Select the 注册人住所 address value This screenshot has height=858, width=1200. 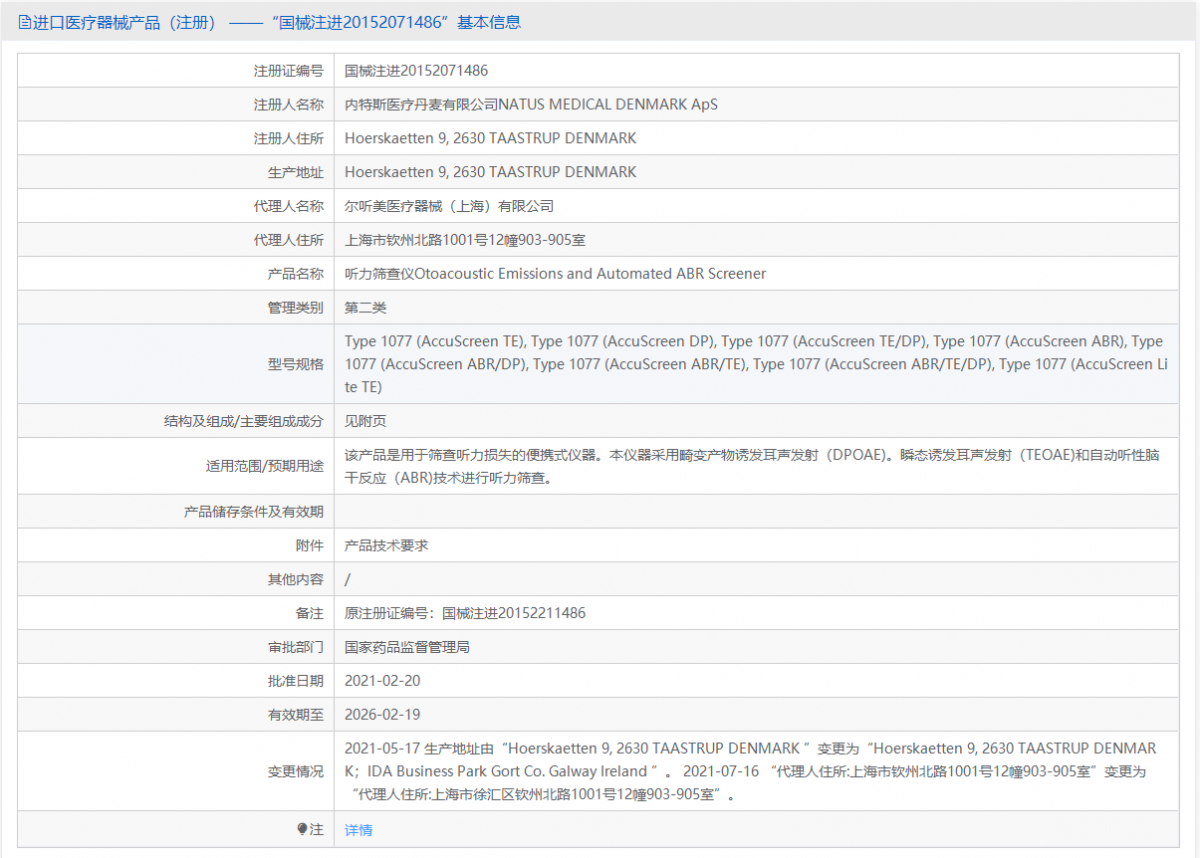(x=490, y=138)
